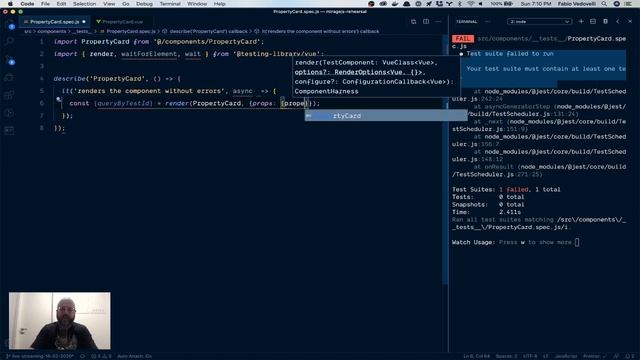Click the UTF-8 encoding in status bar
The image size is (640, 360).
[530, 356]
